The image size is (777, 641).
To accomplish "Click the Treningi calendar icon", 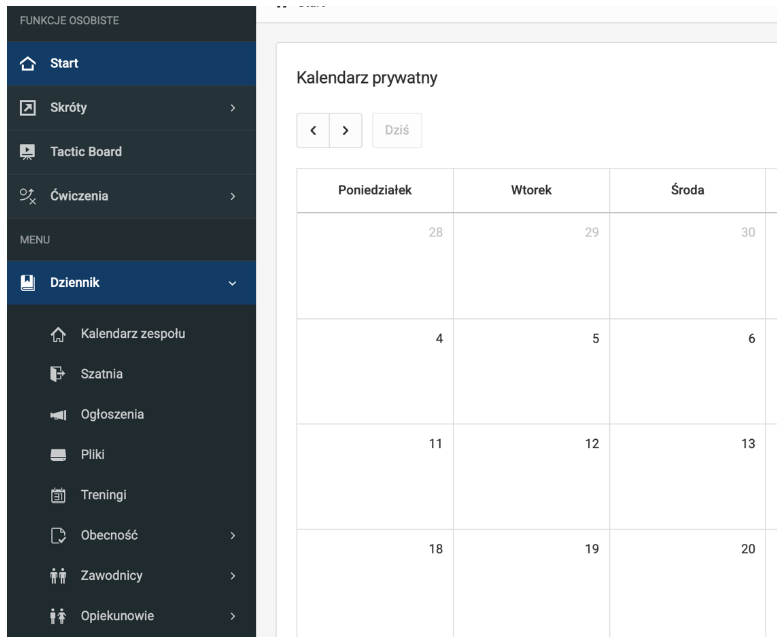I will 58,494.
